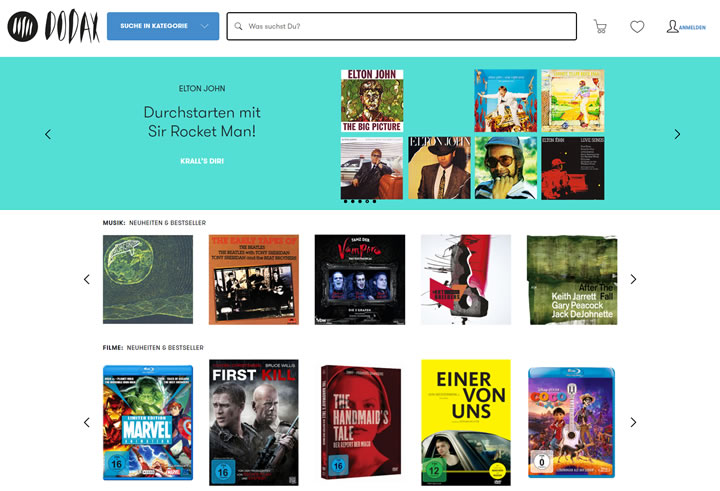Select the Einer von Uns film
The height and width of the screenshot is (491, 720).
pyautogui.click(x=465, y=421)
